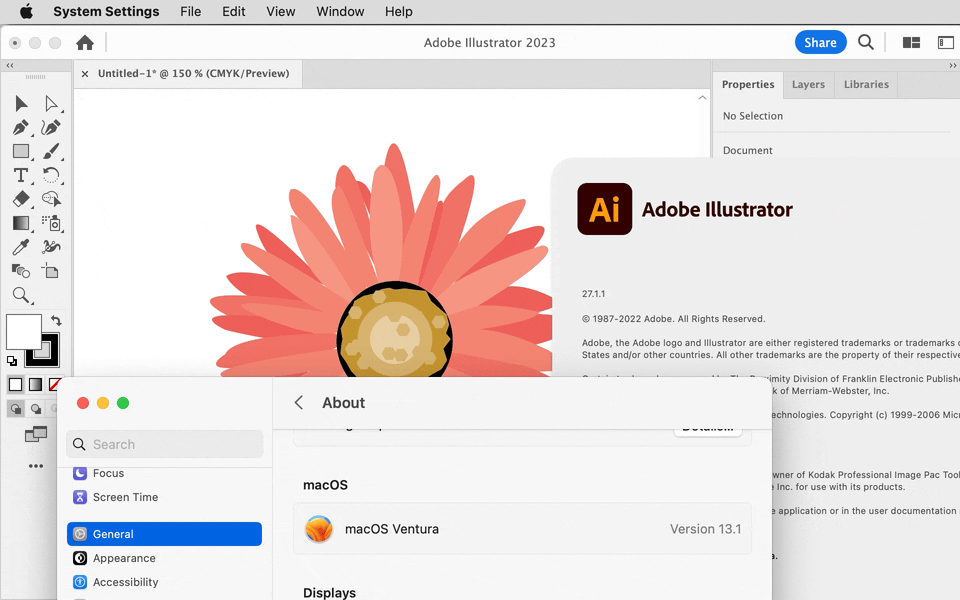This screenshot has width=960, height=600.
Task: Open Arrange Documents menu
Action: [912, 42]
